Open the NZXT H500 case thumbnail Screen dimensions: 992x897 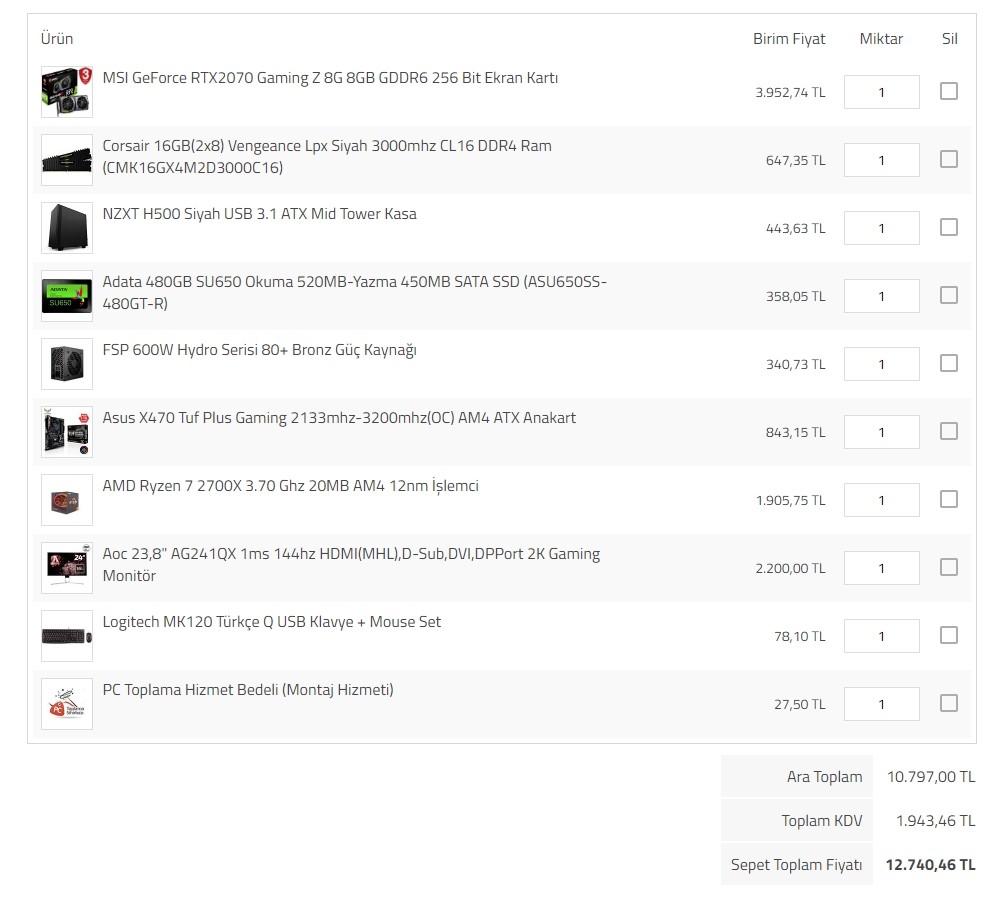click(x=67, y=228)
